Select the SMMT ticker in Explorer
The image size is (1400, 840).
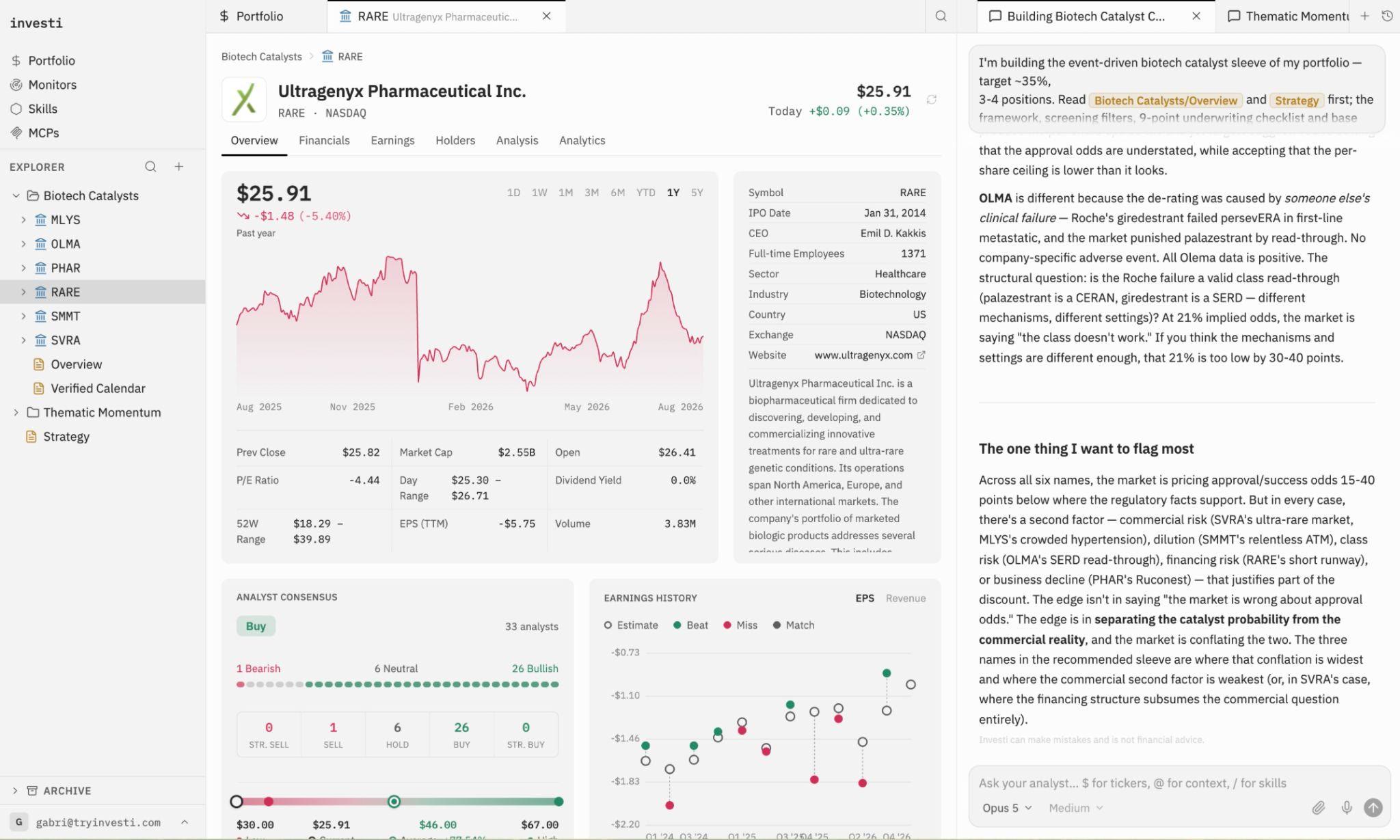point(65,316)
